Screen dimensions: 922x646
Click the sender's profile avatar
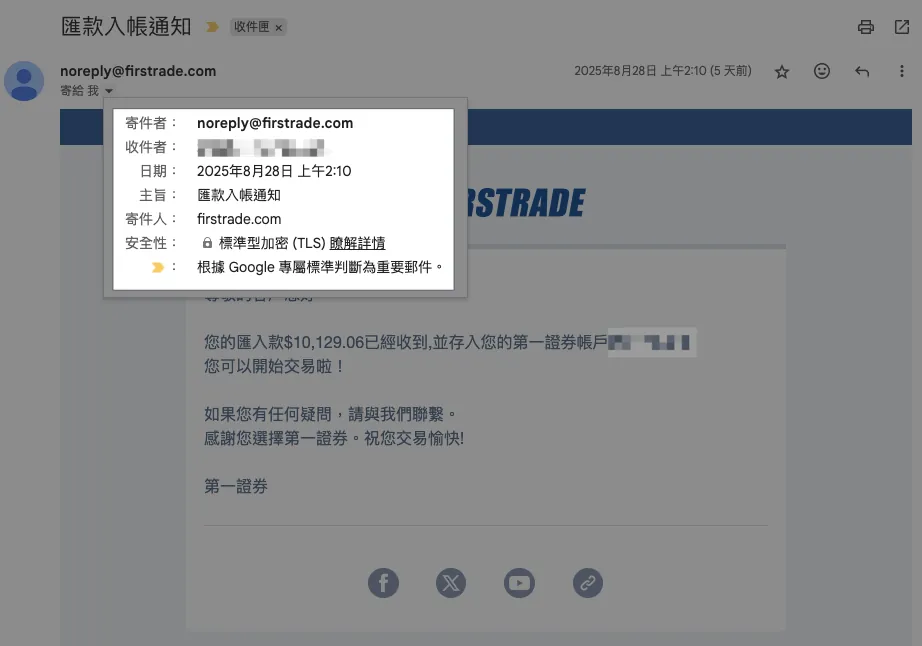point(24,81)
